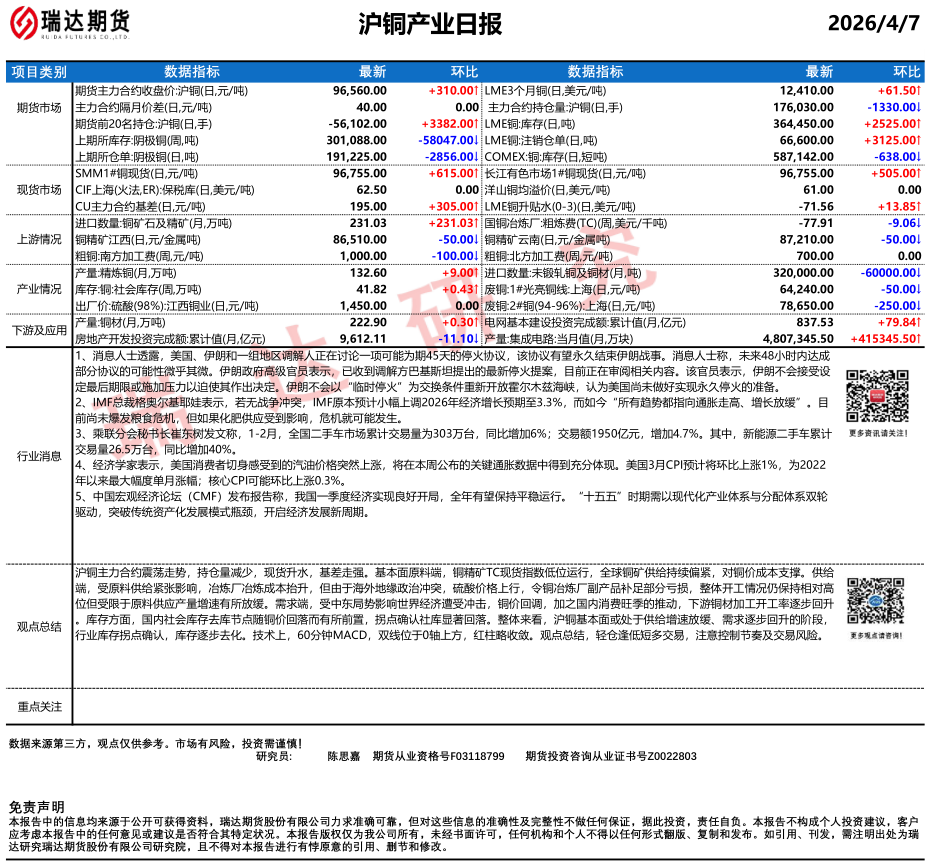Select the 产业情况 category row label

click(39, 289)
